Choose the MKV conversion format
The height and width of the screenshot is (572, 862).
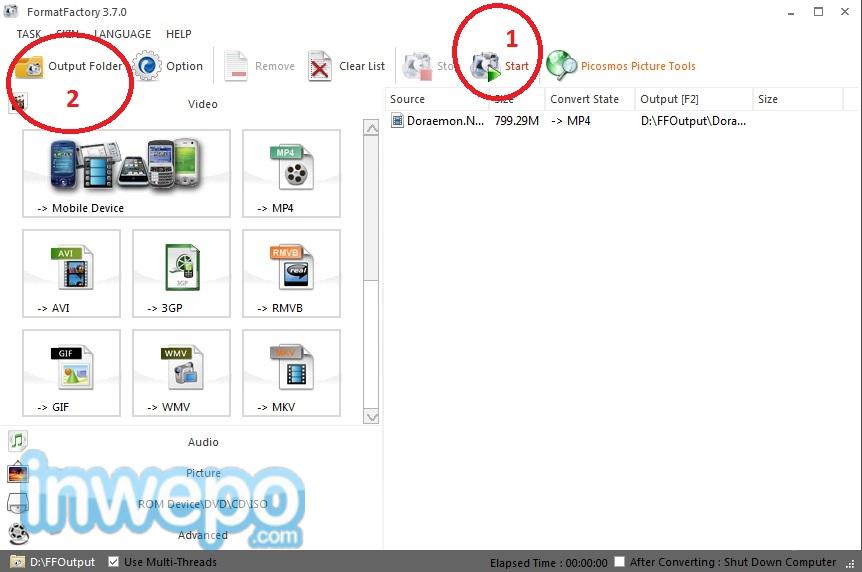coord(291,373)
